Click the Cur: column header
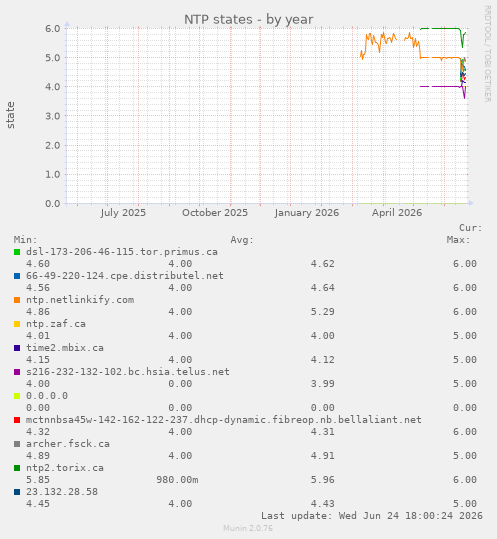Screen dimensions: 497x539 (x=471, y=228)
